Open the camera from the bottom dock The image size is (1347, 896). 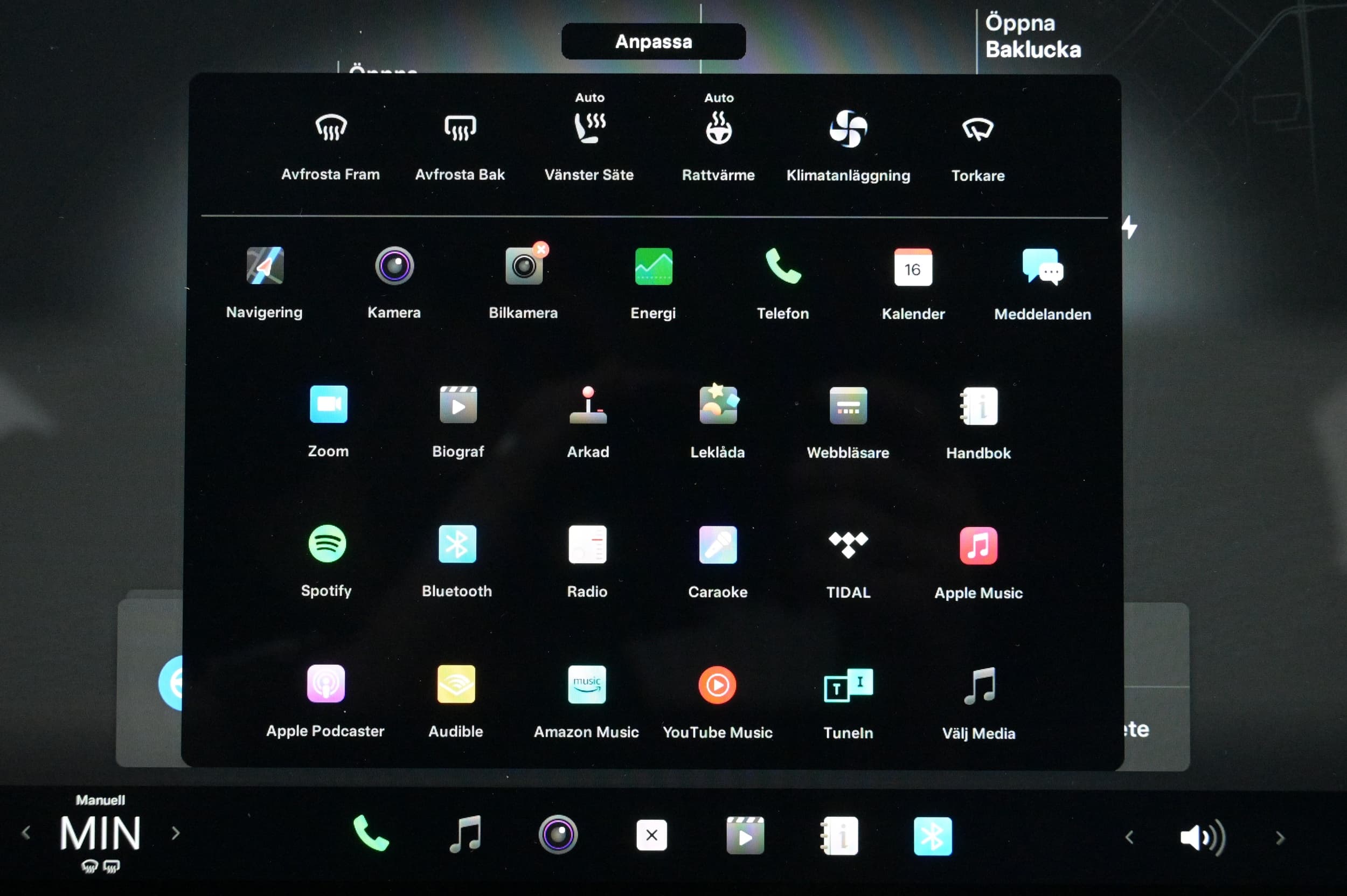pos(558,834)
